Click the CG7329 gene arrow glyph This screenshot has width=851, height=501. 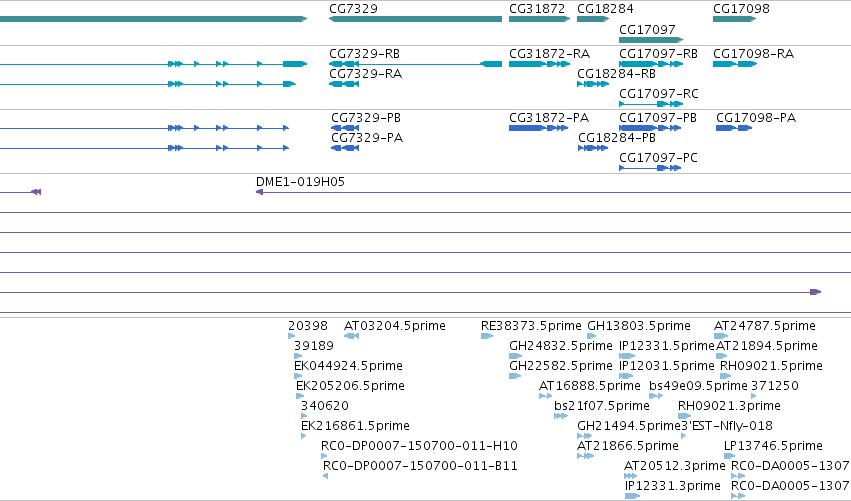pos(415,19)
